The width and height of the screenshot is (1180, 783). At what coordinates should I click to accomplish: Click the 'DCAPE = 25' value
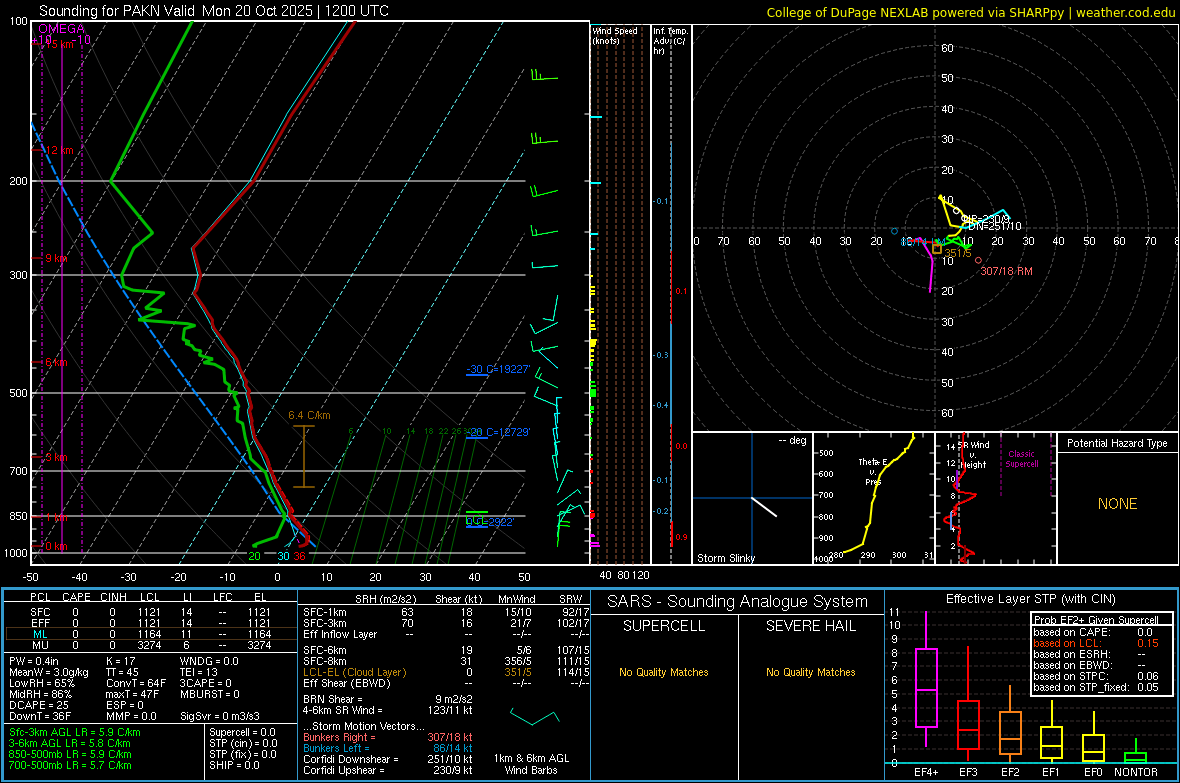coord(39,705)
